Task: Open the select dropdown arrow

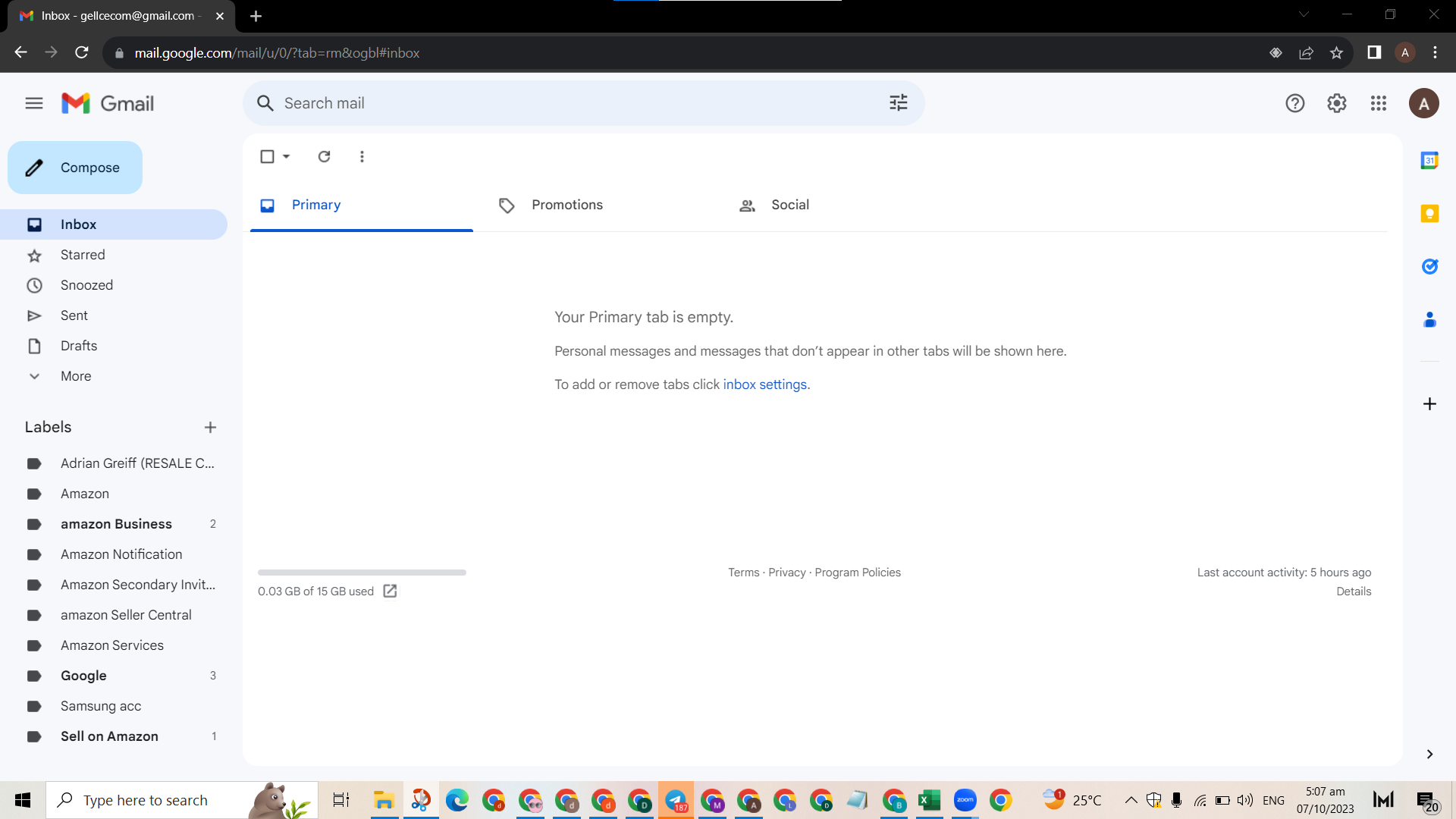Action: (287, 156)
